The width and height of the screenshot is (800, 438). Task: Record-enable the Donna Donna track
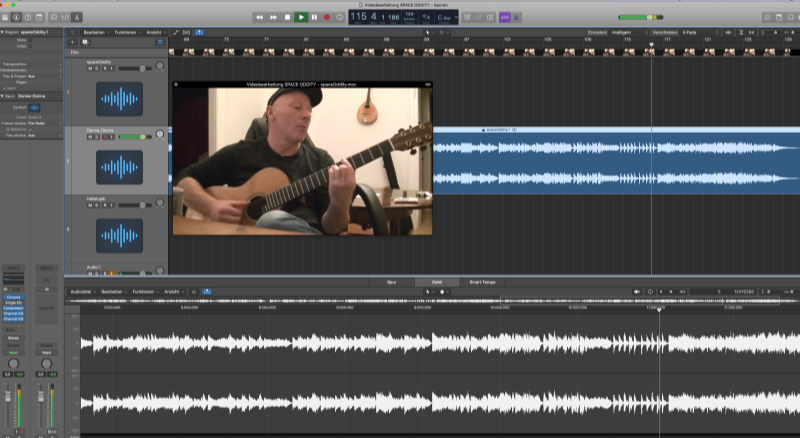click(105, 137)
